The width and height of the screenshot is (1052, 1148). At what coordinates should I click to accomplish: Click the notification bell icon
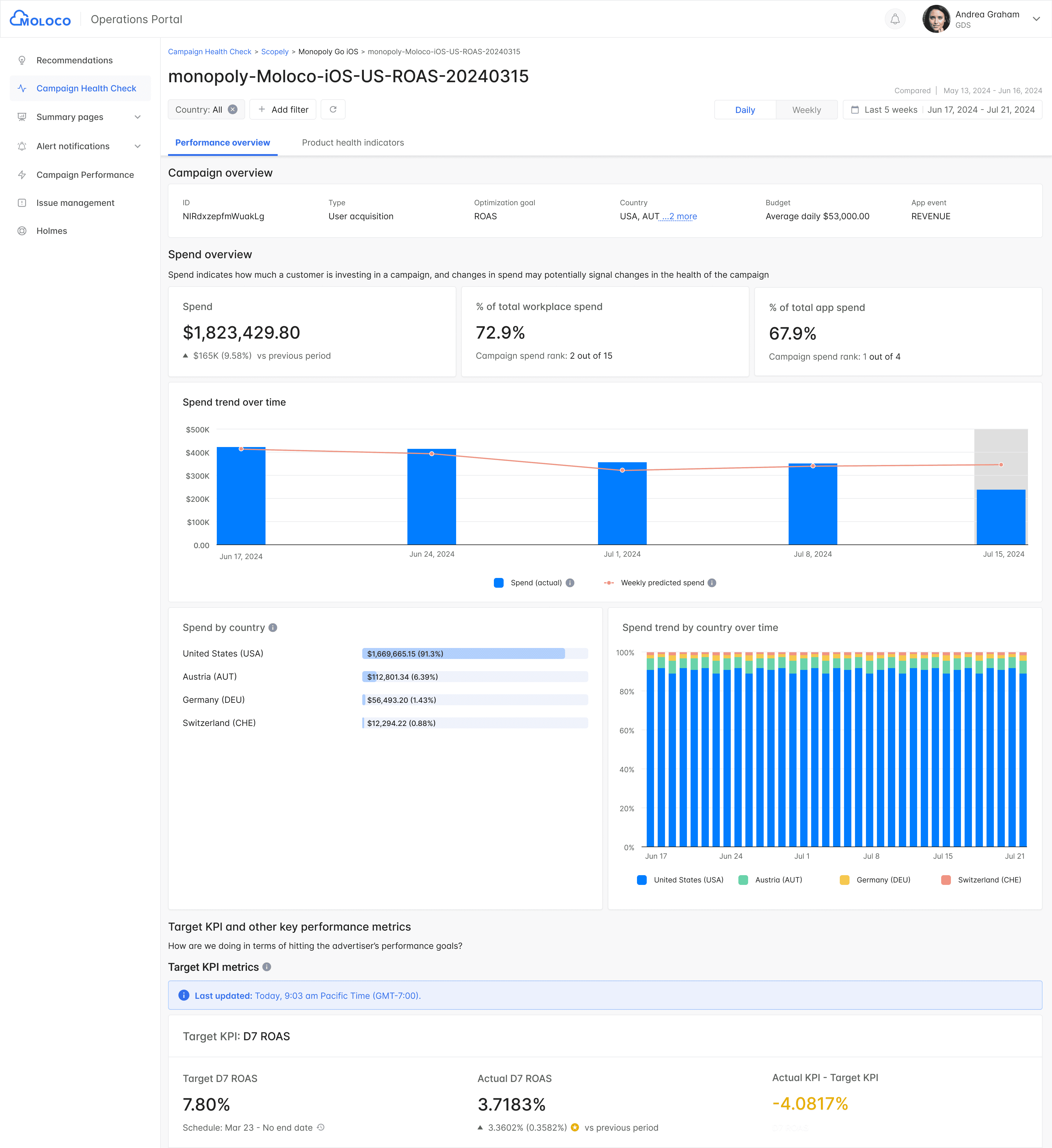895,19
